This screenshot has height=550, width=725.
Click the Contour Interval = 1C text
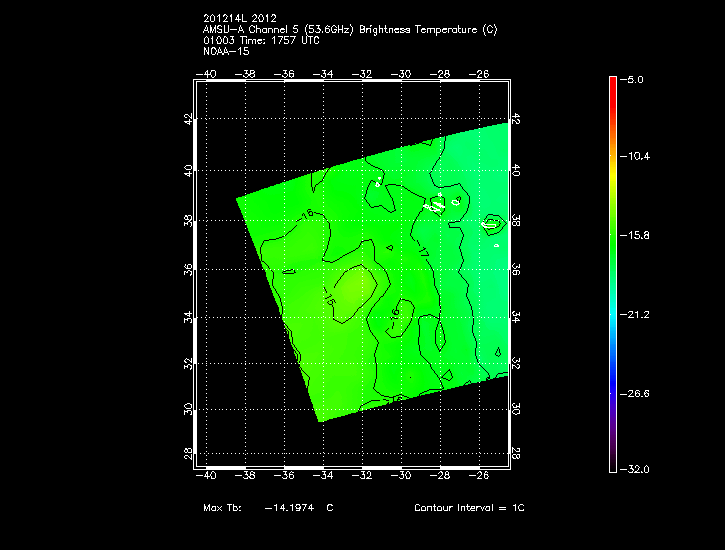[469, 508]
